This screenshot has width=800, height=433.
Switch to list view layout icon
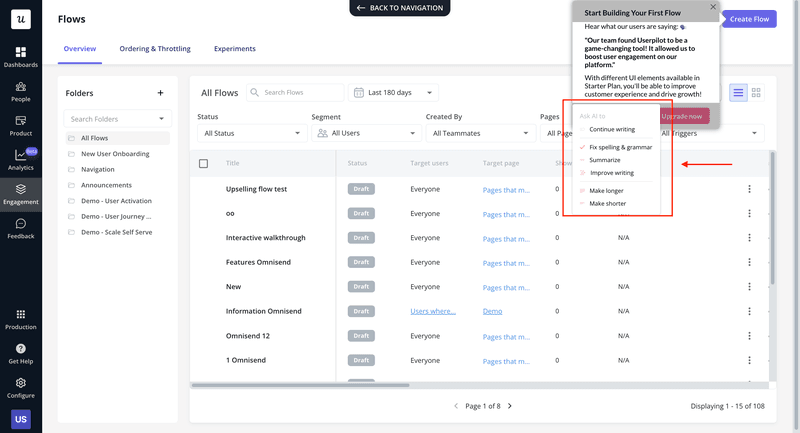click(738, 93)
